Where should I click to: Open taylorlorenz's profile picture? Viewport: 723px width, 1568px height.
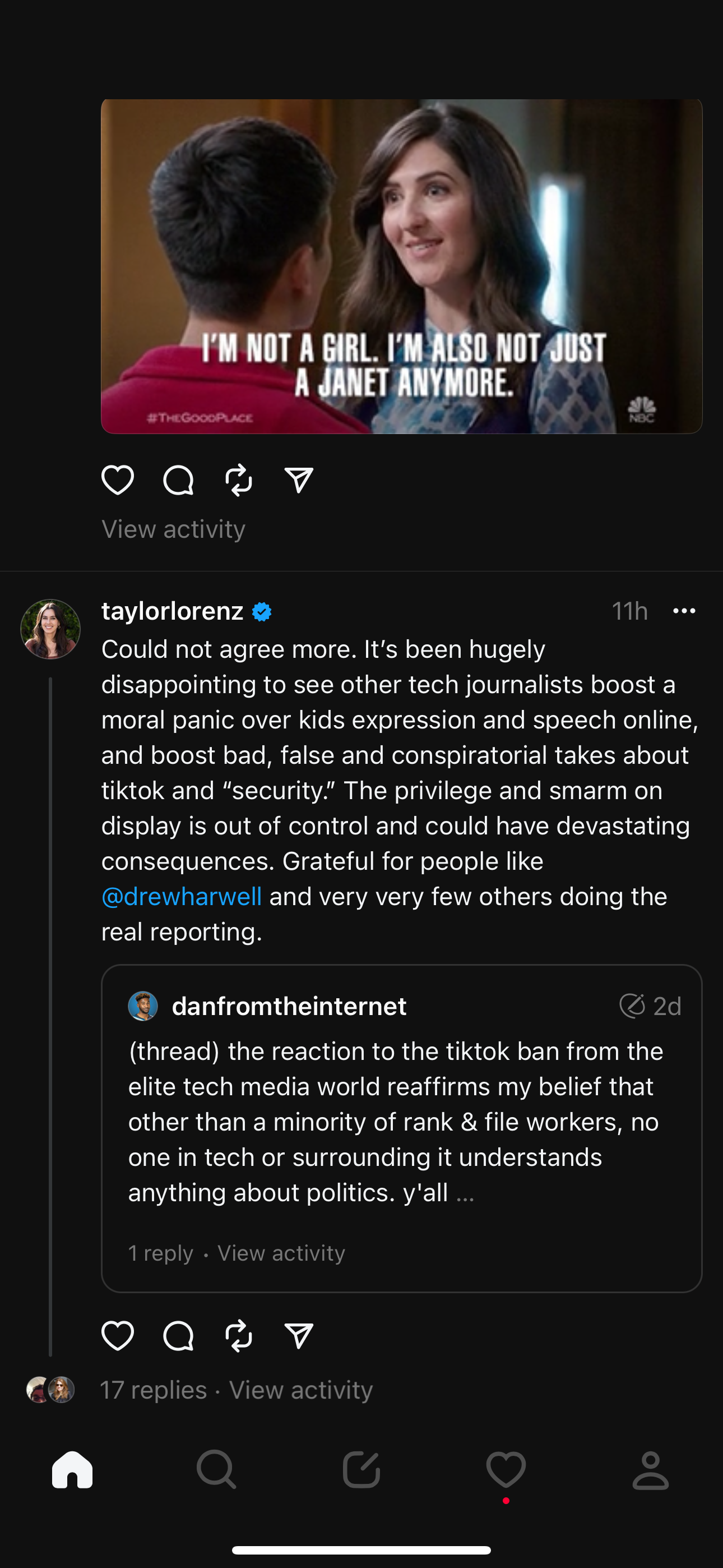click(50, 629)
